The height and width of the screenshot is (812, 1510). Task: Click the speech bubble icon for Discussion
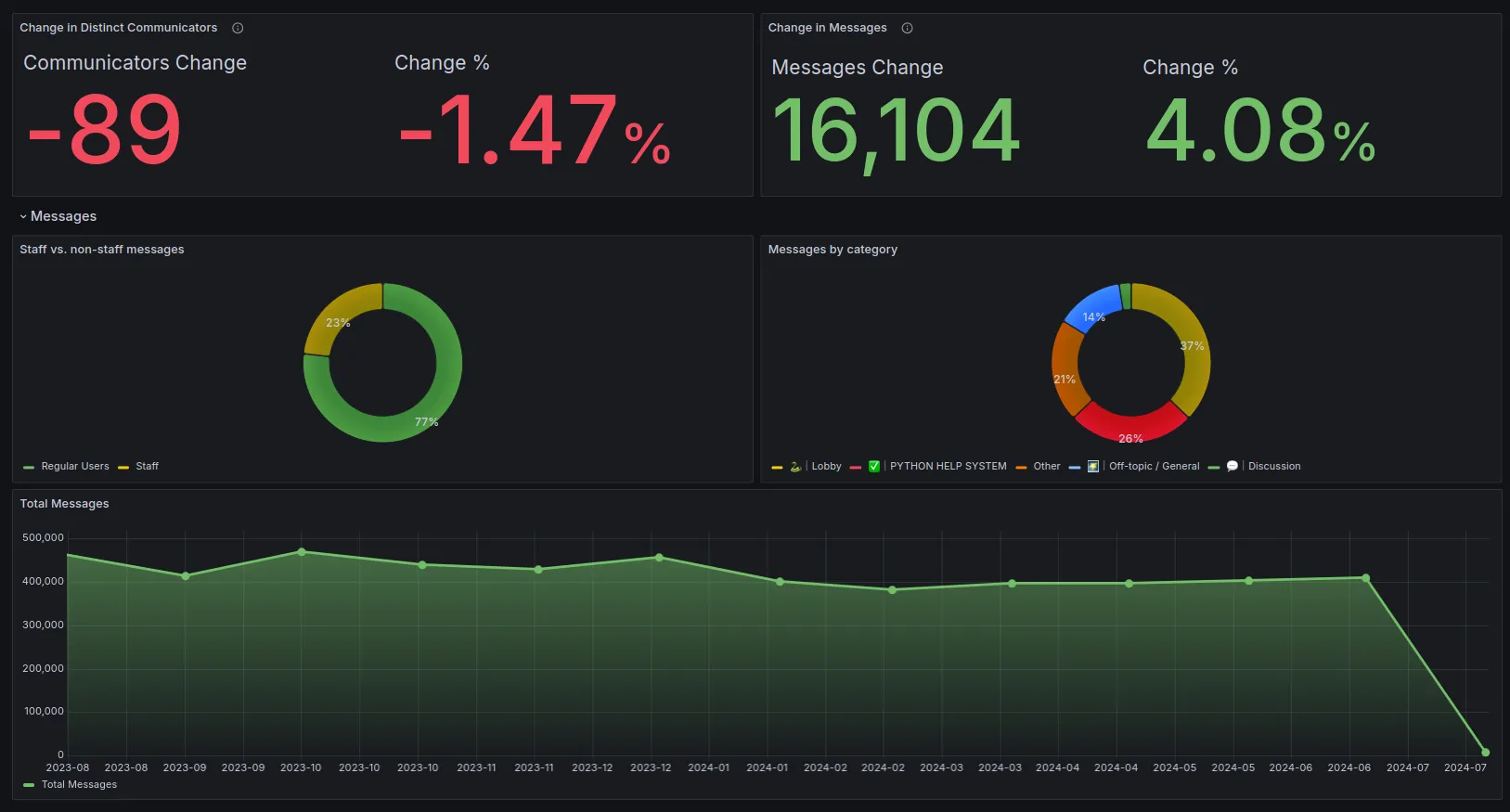pos(1232,467)
